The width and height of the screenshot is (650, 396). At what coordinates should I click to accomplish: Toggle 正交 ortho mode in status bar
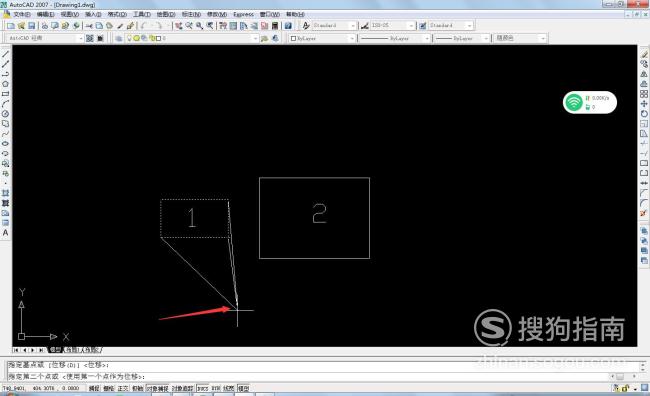[123, 389]
